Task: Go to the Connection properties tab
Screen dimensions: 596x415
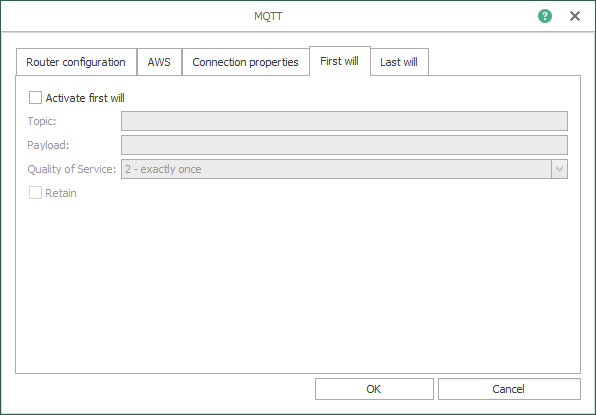Action: 246,62
